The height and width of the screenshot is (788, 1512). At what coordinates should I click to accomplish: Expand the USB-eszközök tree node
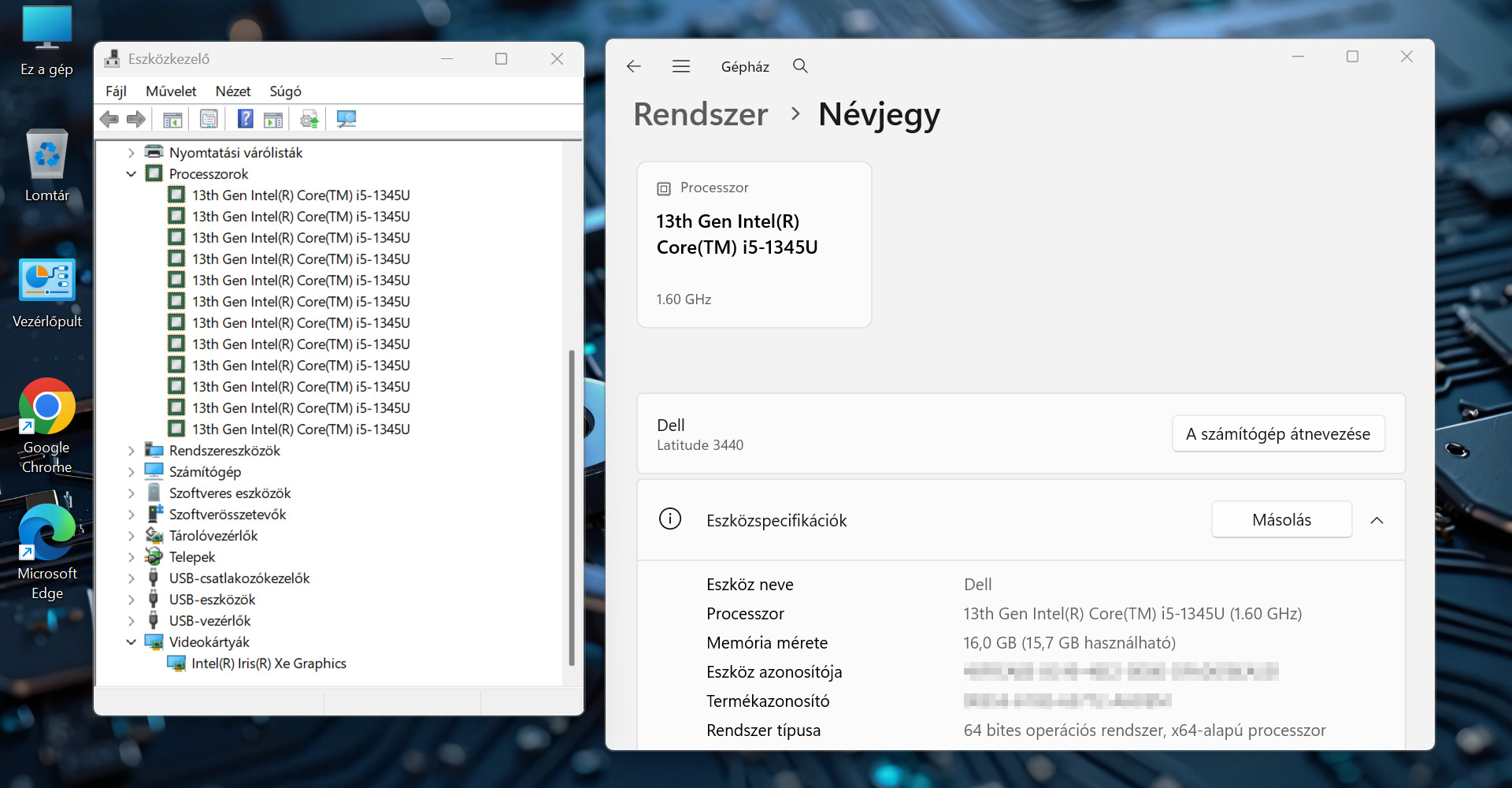[x=131, y=600]
